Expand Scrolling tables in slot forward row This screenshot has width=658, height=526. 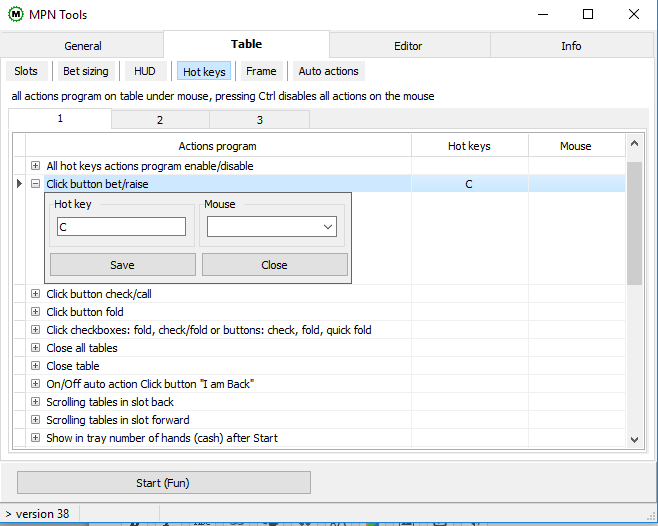coord(36,420)
